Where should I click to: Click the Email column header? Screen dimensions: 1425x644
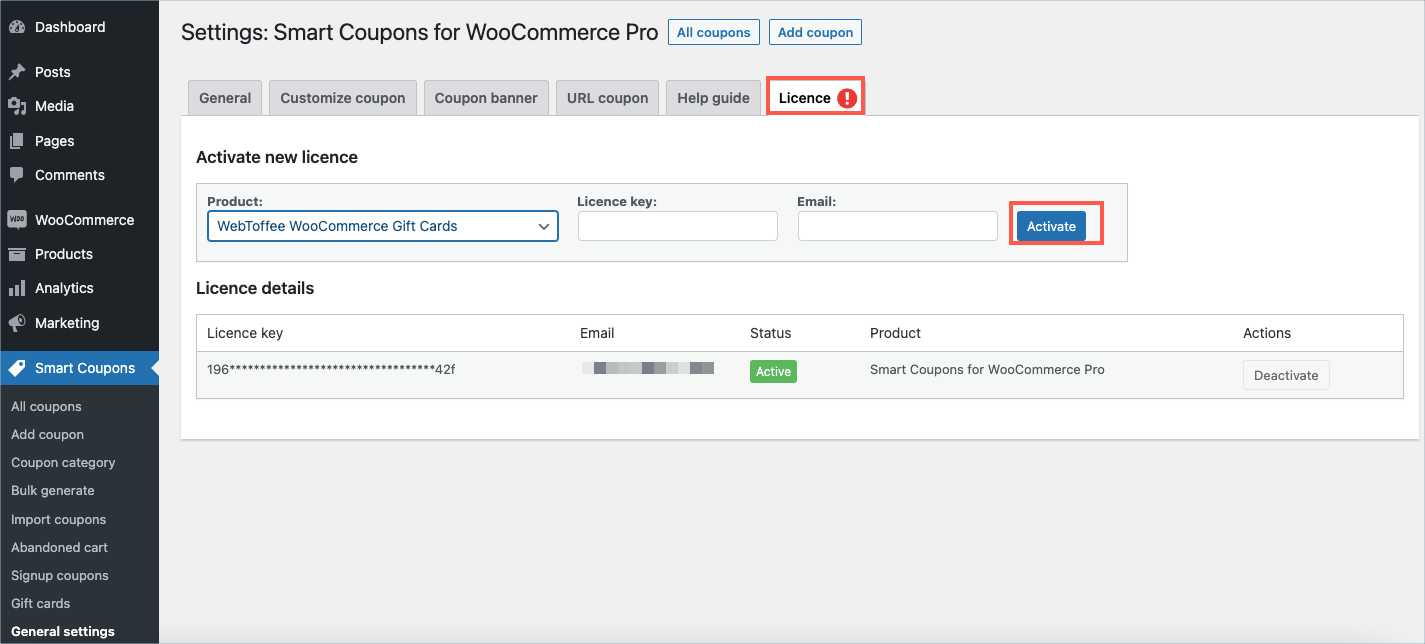pyautogui.click(x=597, y=333)
